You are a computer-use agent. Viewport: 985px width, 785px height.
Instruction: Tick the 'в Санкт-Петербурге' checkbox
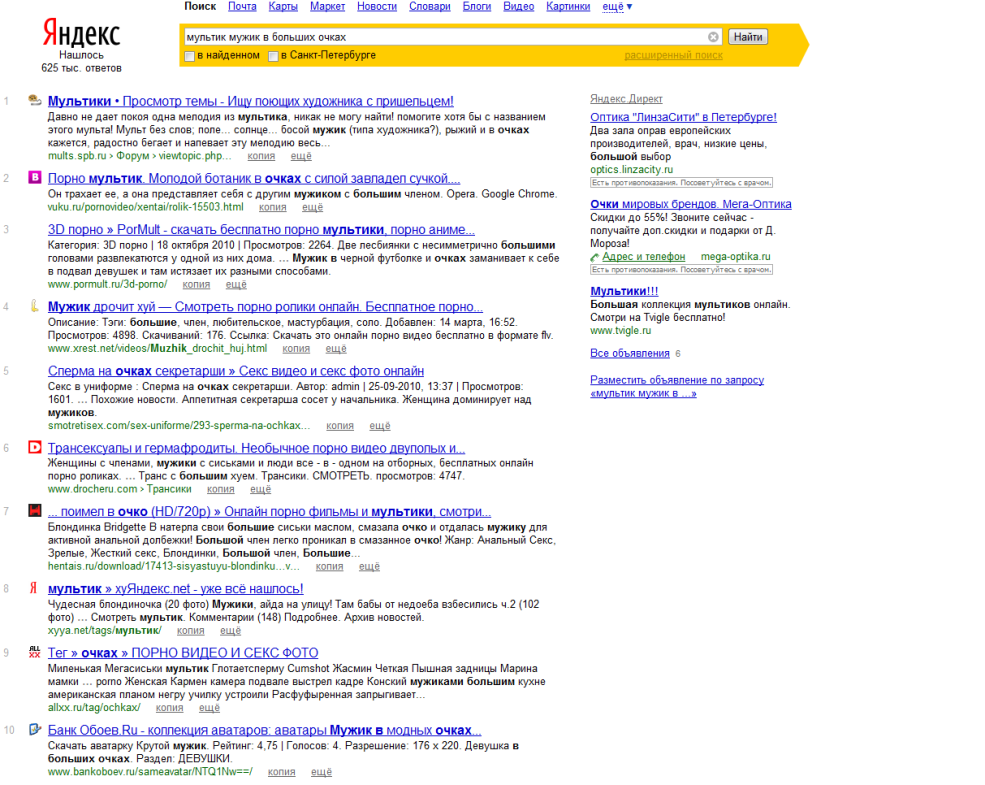coord(273,56)
